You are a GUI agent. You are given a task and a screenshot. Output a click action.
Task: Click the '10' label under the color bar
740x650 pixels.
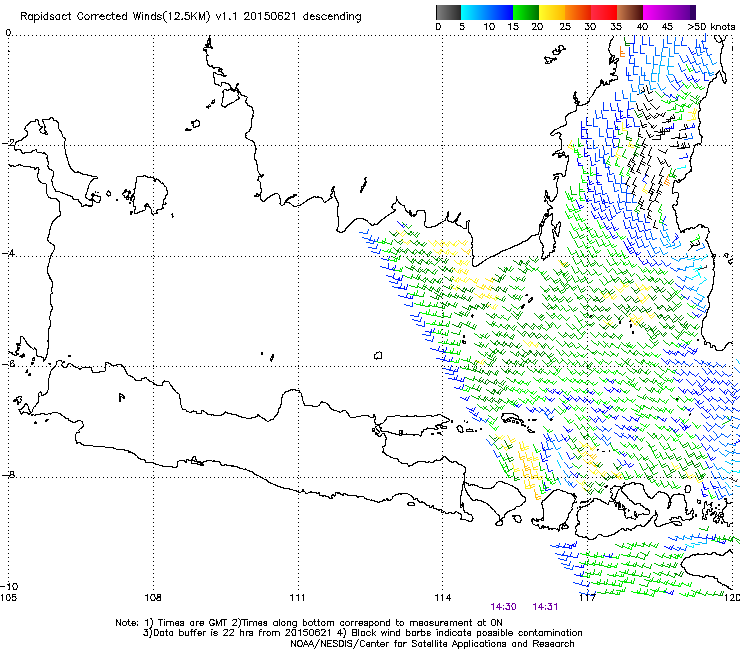[x=489, y=27]
